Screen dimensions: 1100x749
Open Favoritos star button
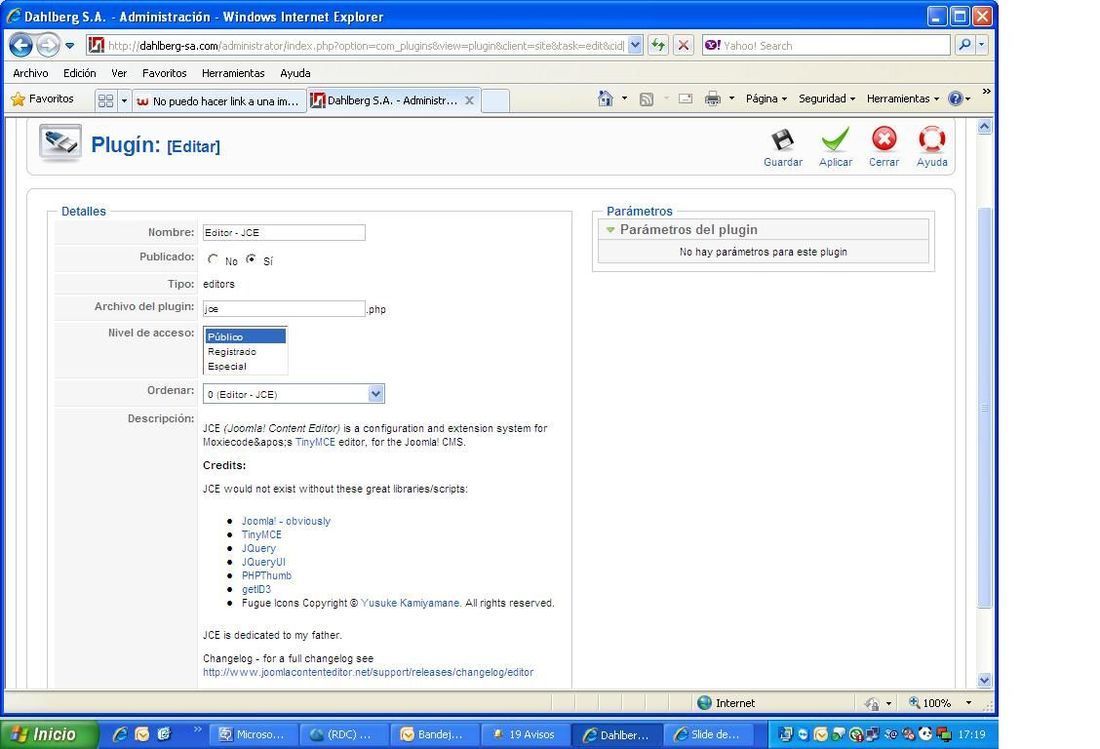[43, 99]
